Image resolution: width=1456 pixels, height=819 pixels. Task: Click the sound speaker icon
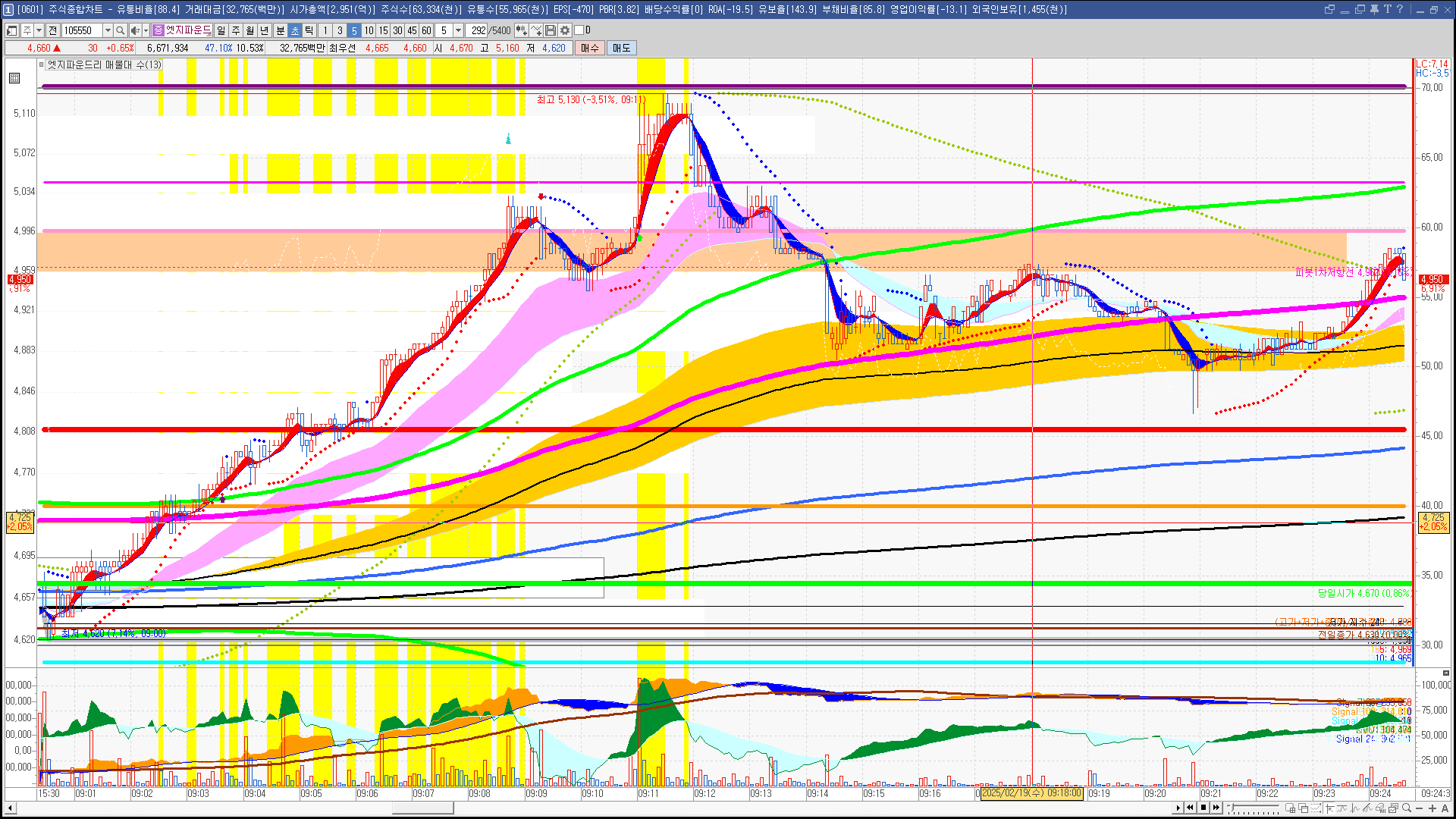135,30
